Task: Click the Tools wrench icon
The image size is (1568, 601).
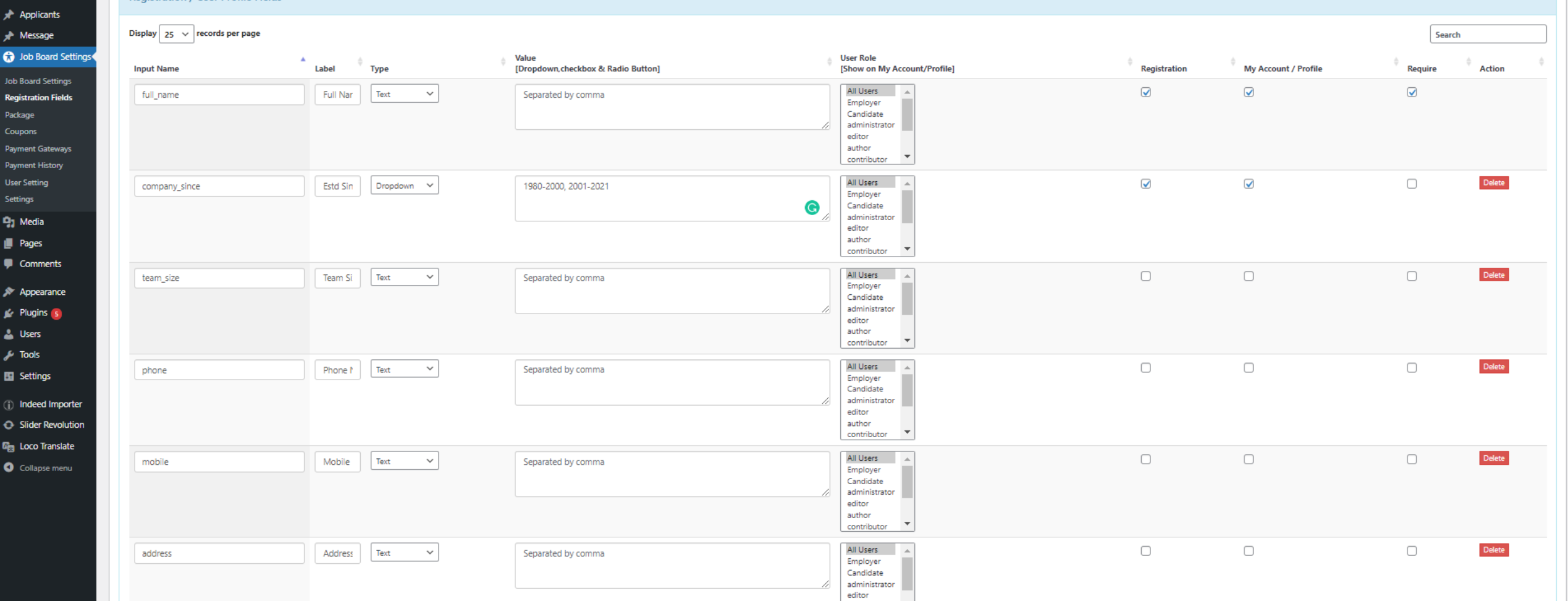Action: pyautogui.click(x=9, y=355)
